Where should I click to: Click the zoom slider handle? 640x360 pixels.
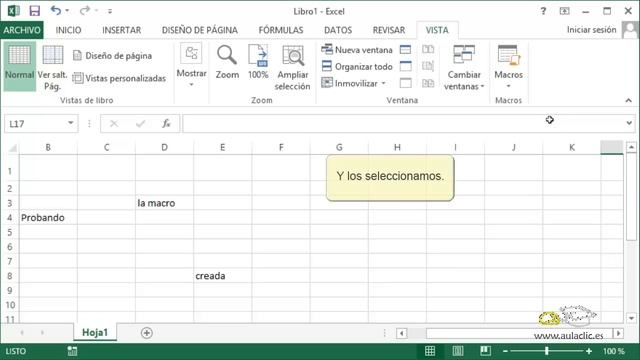[x=547, y=351]
